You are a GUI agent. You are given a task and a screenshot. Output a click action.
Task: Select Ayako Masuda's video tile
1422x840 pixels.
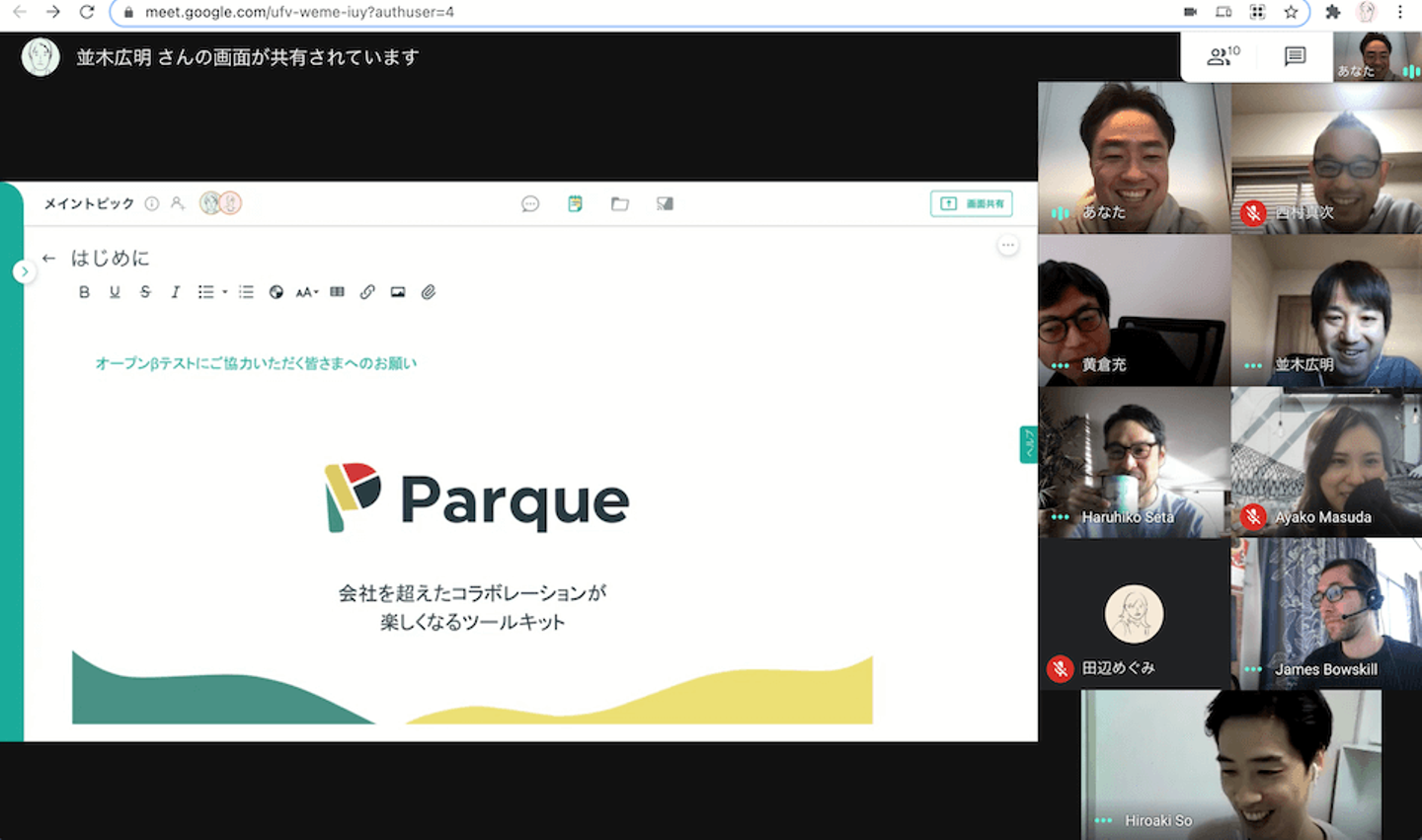click(1327, 462)
